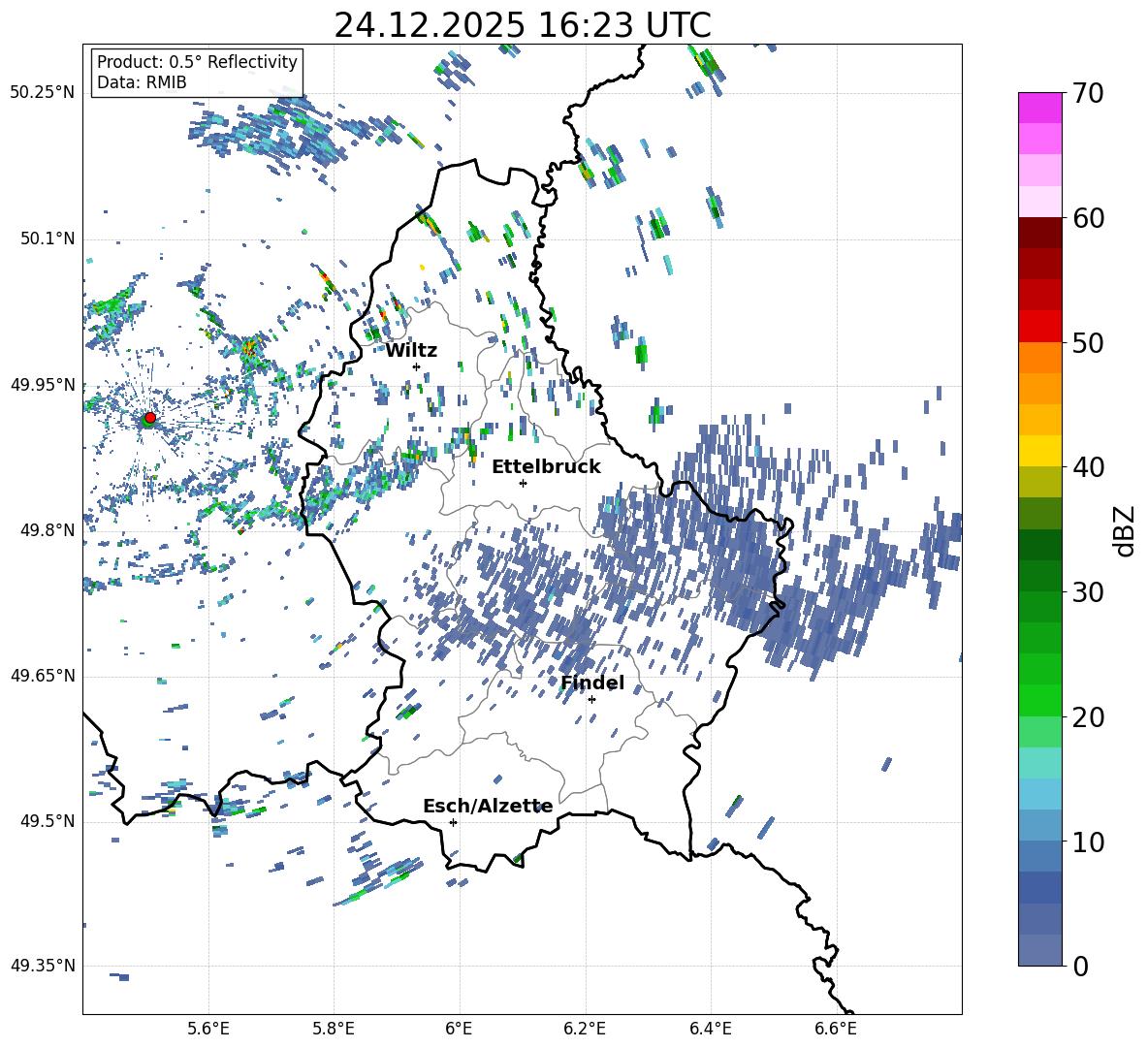Click the 6.2°E longitude label

click(x=585, y=1029)
